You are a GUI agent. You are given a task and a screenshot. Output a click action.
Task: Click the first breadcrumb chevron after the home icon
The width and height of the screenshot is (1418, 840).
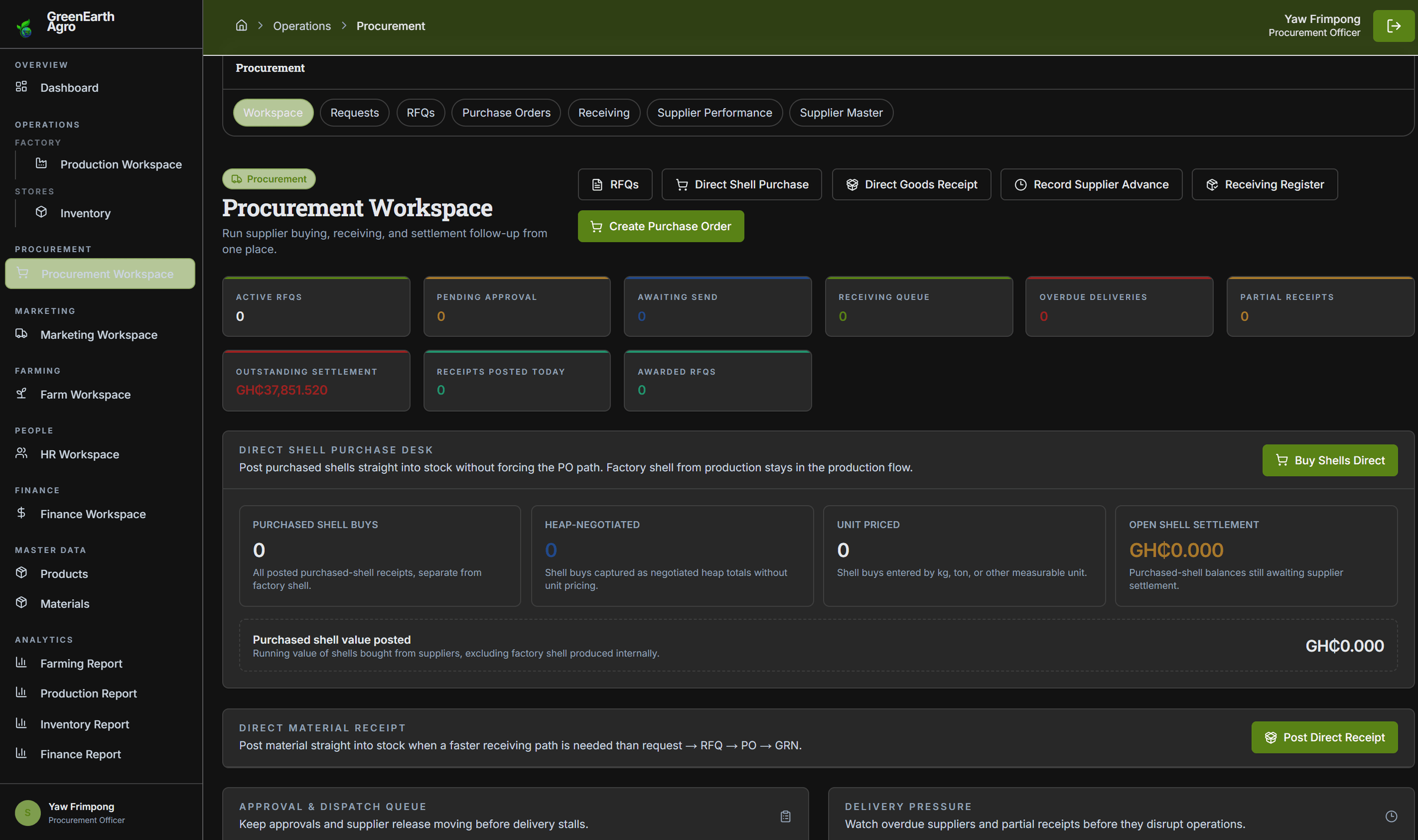[x=260, y=25]
